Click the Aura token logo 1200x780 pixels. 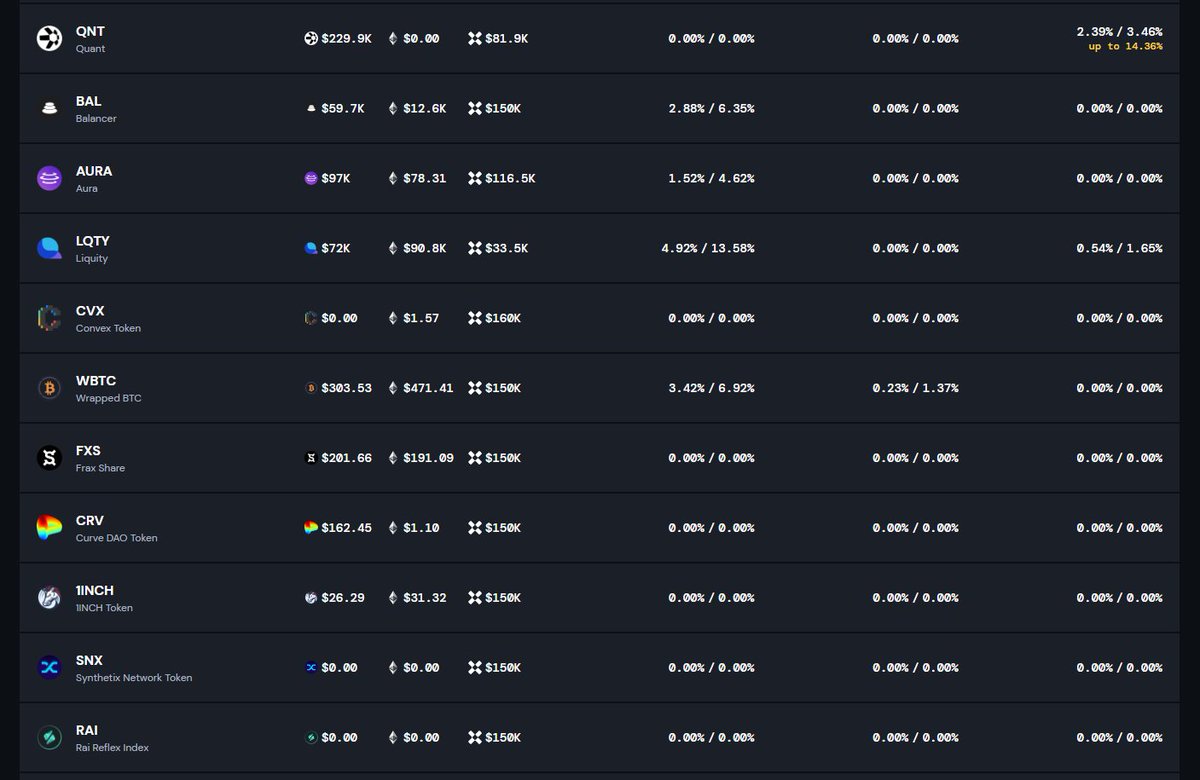coord(49,179)
